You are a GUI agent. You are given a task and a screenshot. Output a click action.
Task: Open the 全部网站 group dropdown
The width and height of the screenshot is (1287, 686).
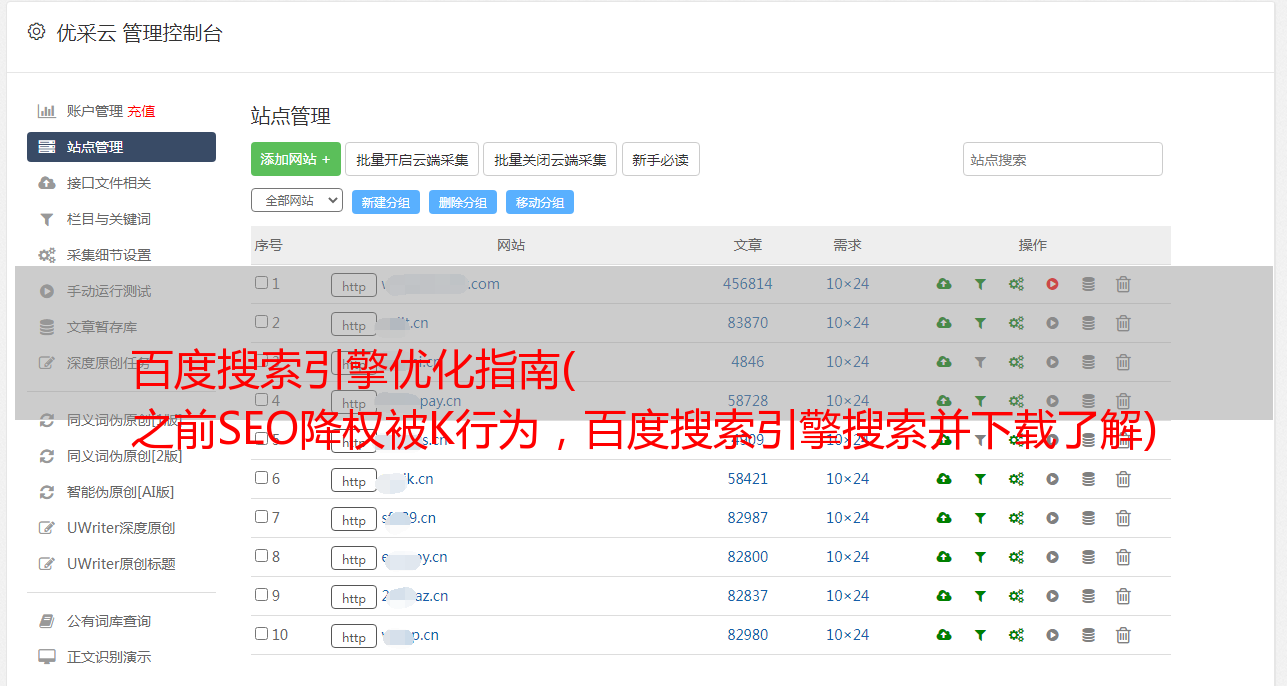pyautogui.click(x=297, y=200)
